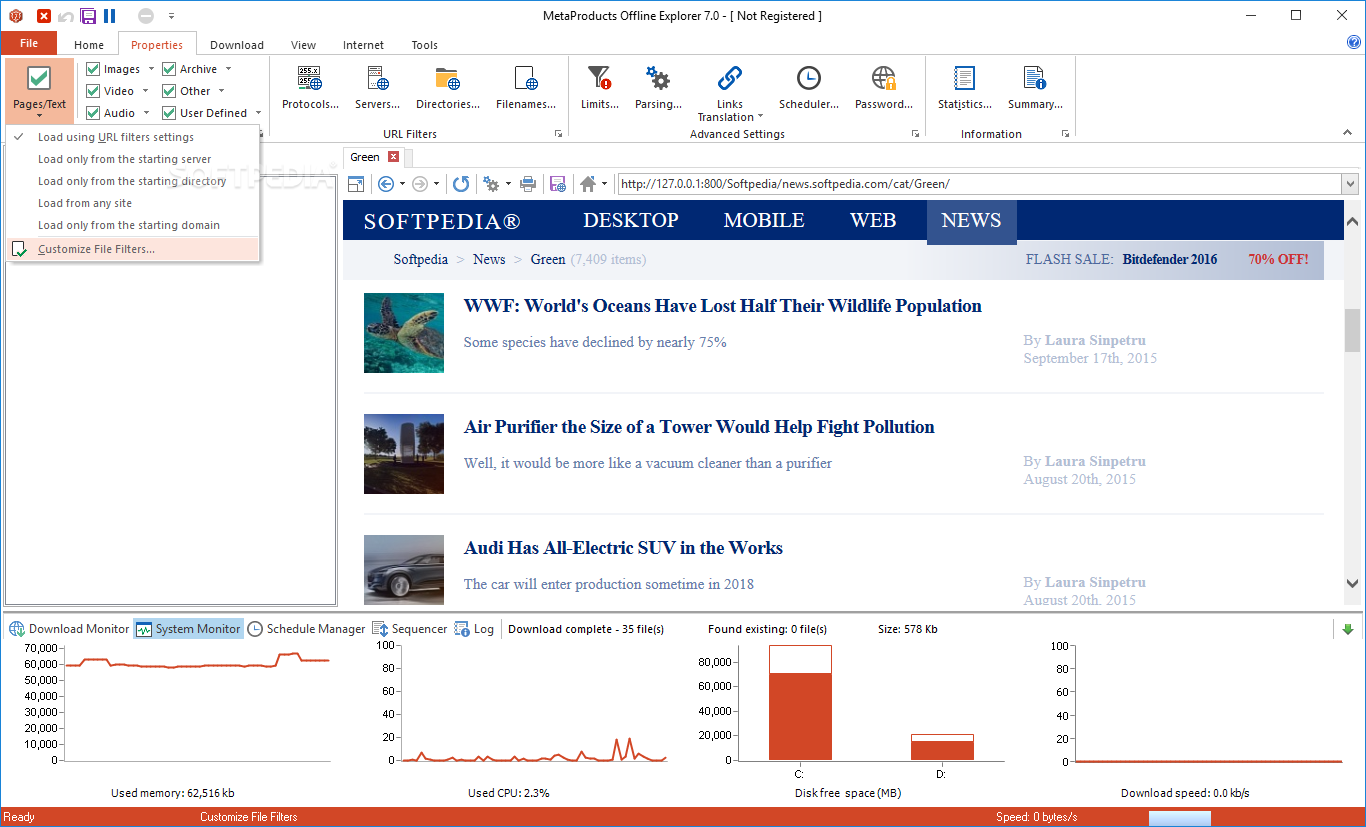
Task: Open the WWF oceans wildlife article
Action: tap(723, 306)
